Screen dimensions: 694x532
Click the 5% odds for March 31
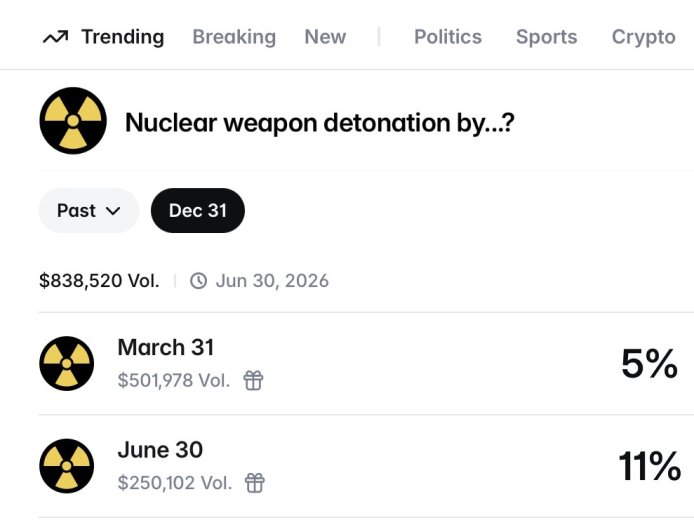[x=649, y=363]
